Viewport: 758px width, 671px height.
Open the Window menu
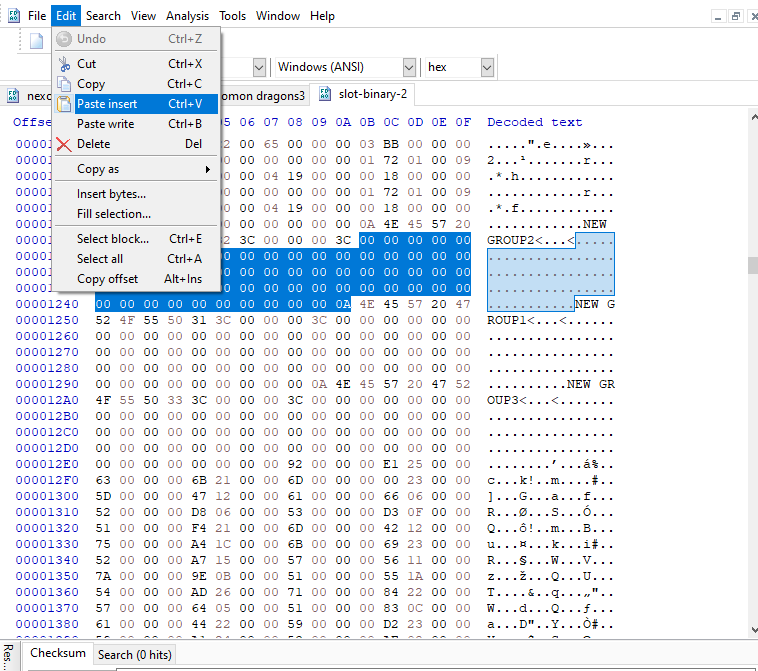(278, 16)
